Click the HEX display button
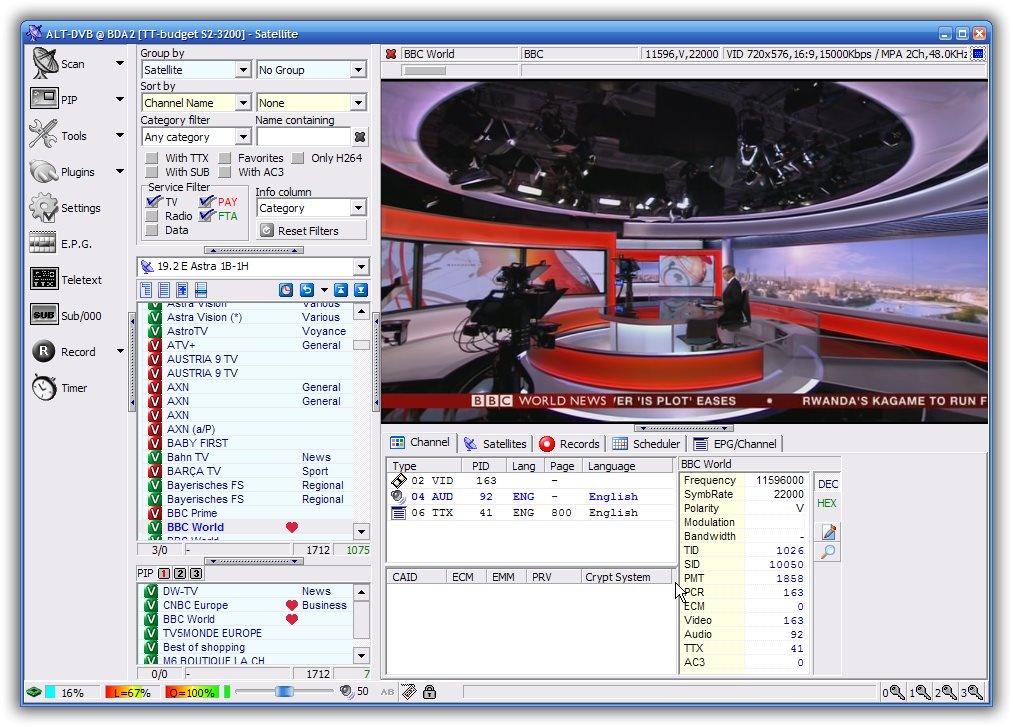The width and height of the screenshot is (1013, 727). click(827, 503)
